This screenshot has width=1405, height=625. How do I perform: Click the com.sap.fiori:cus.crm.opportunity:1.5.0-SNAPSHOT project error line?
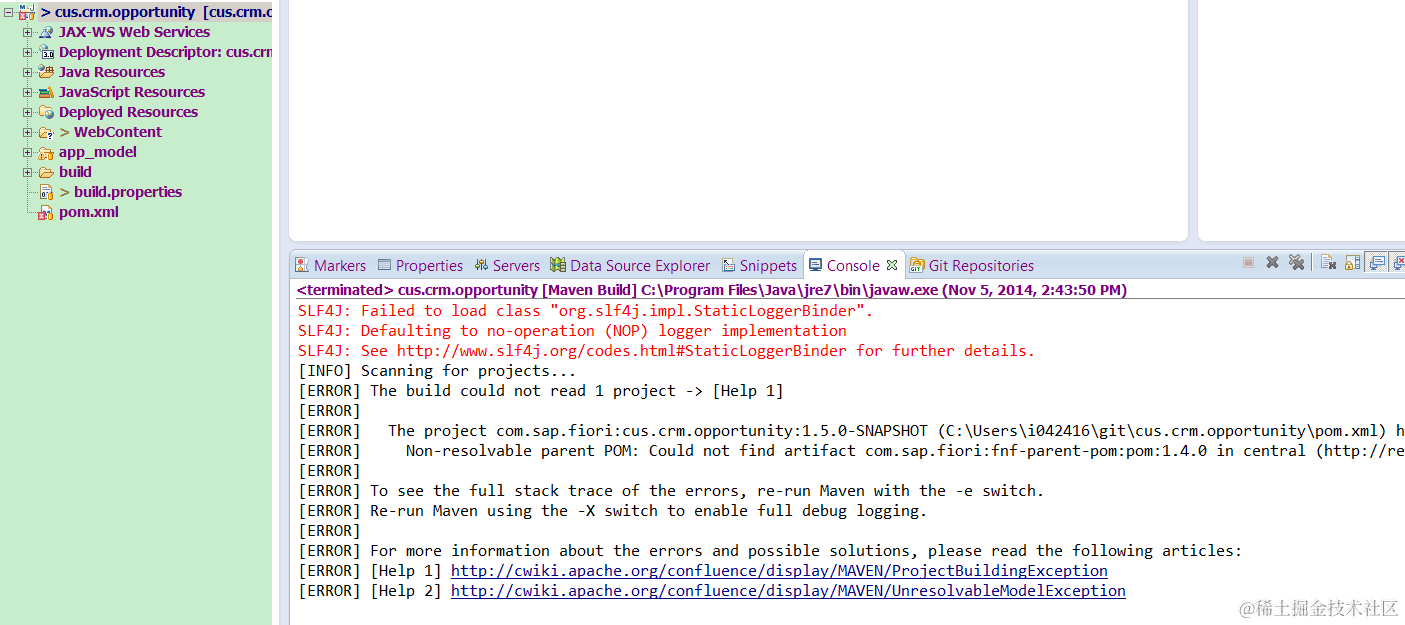[851, 431]
